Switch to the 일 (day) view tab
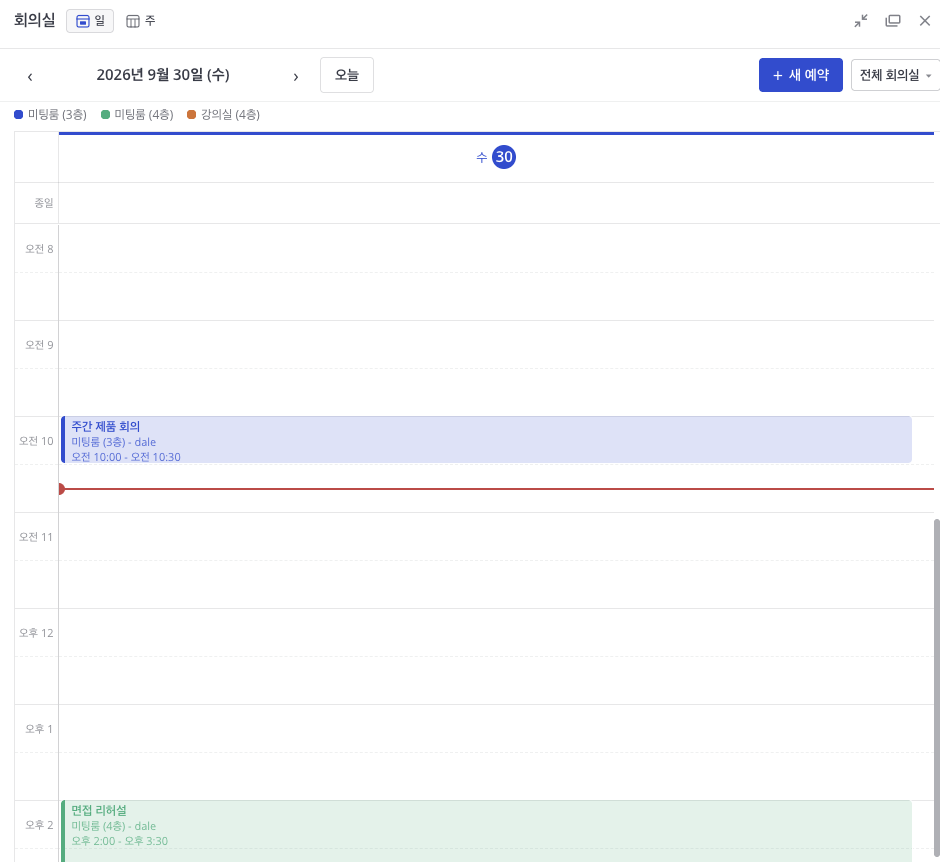 click(90, 21)
